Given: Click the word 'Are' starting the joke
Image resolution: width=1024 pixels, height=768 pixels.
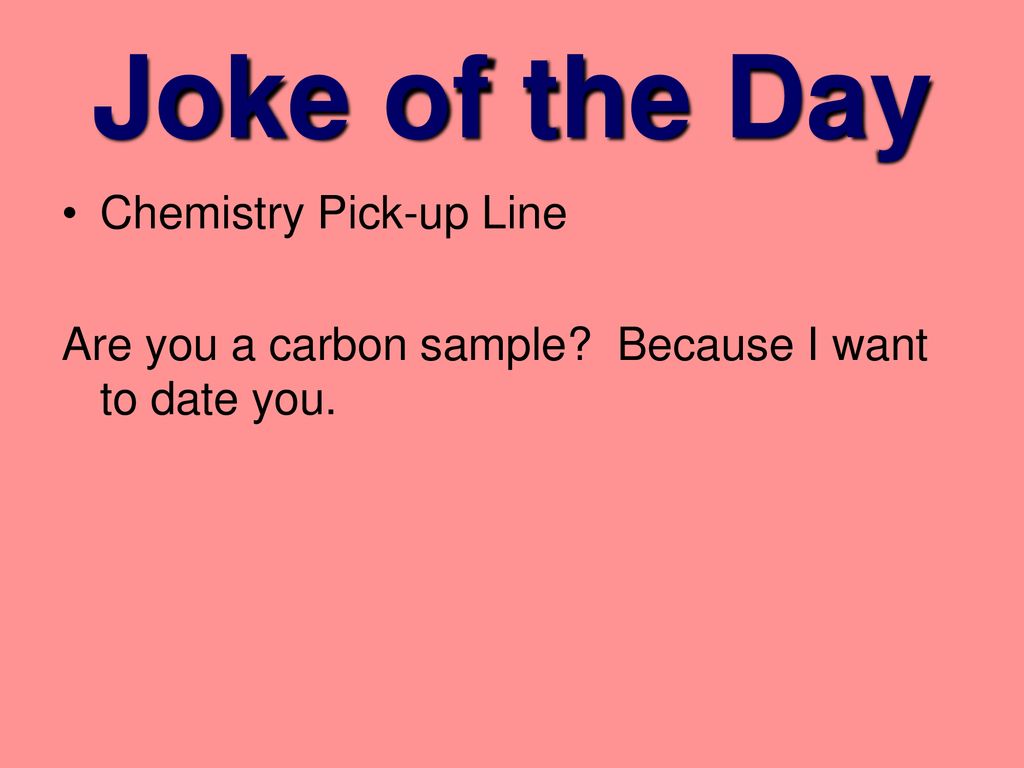Looking at the screenshot, I should pos(97,344).
